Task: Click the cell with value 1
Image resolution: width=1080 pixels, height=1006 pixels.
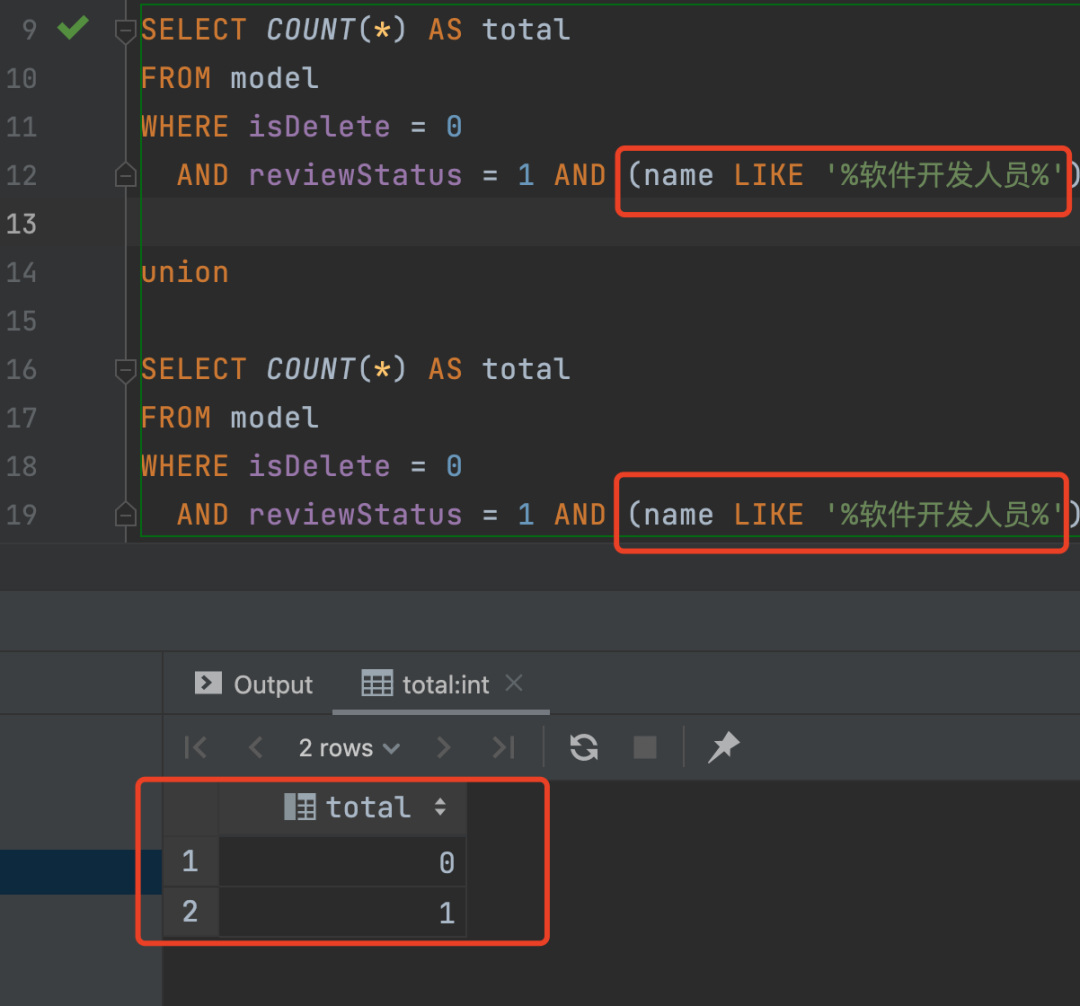Action: coord(342,912)
